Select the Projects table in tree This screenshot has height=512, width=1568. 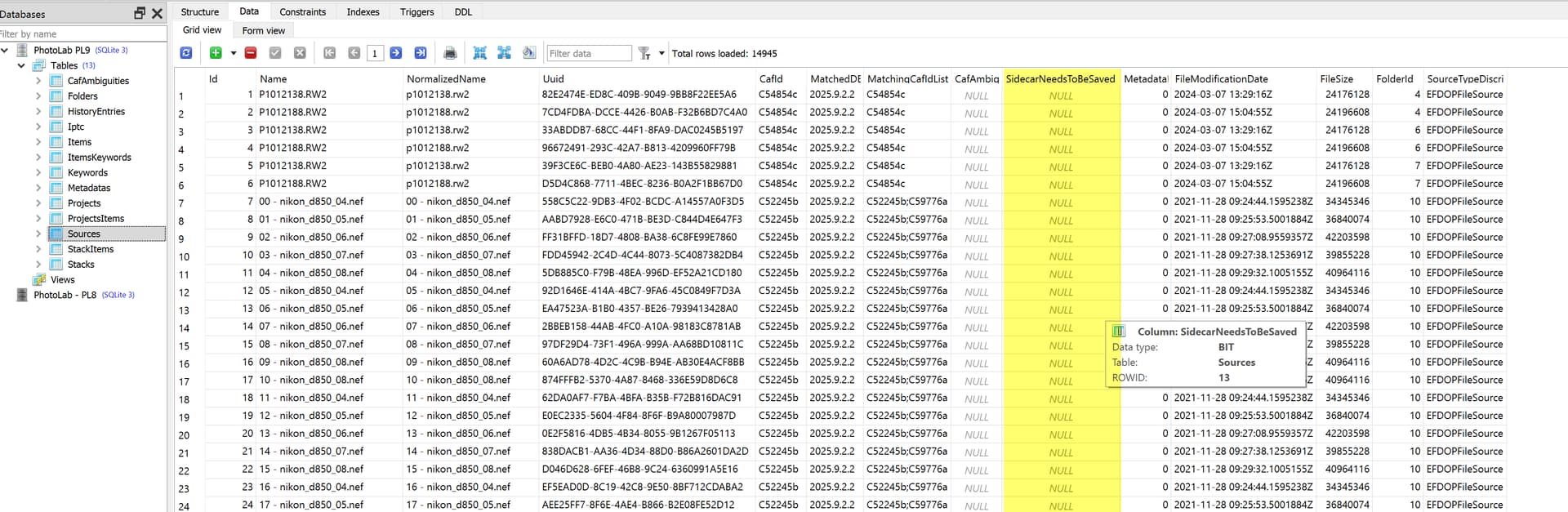pyautogui.click(x=84, y=203)
